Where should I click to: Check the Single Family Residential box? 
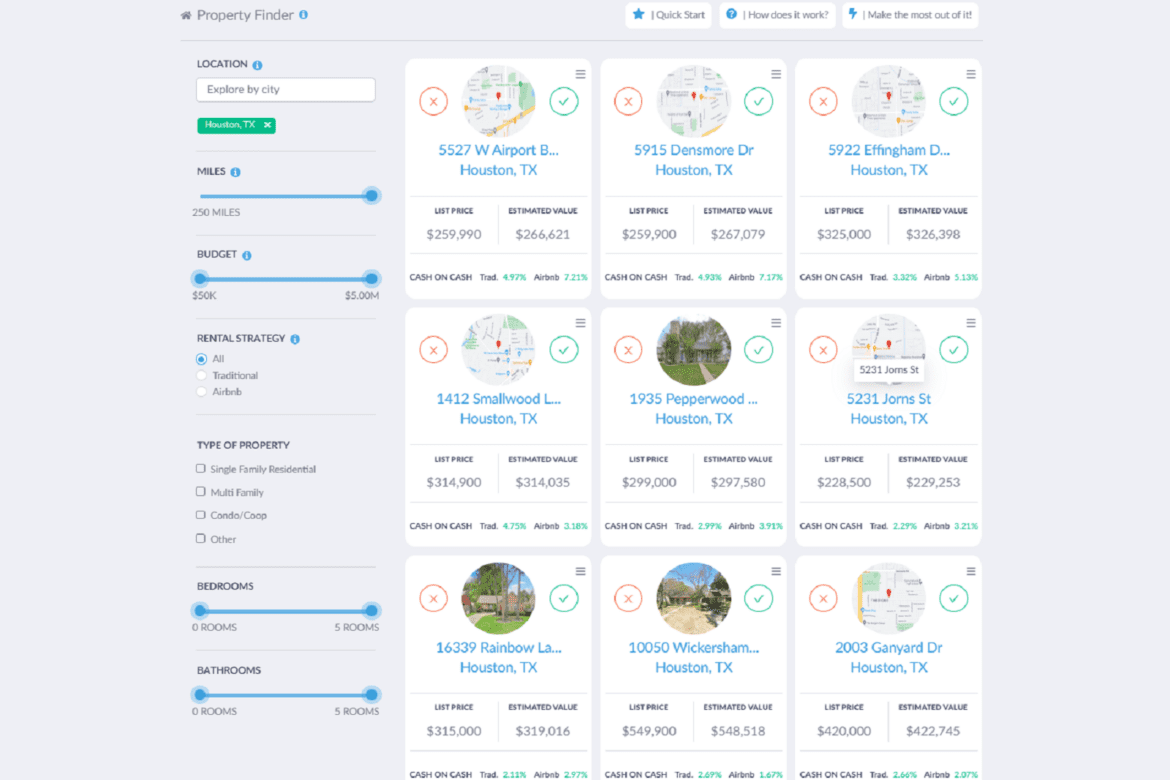pyautogui.click(x=201, y=468)
